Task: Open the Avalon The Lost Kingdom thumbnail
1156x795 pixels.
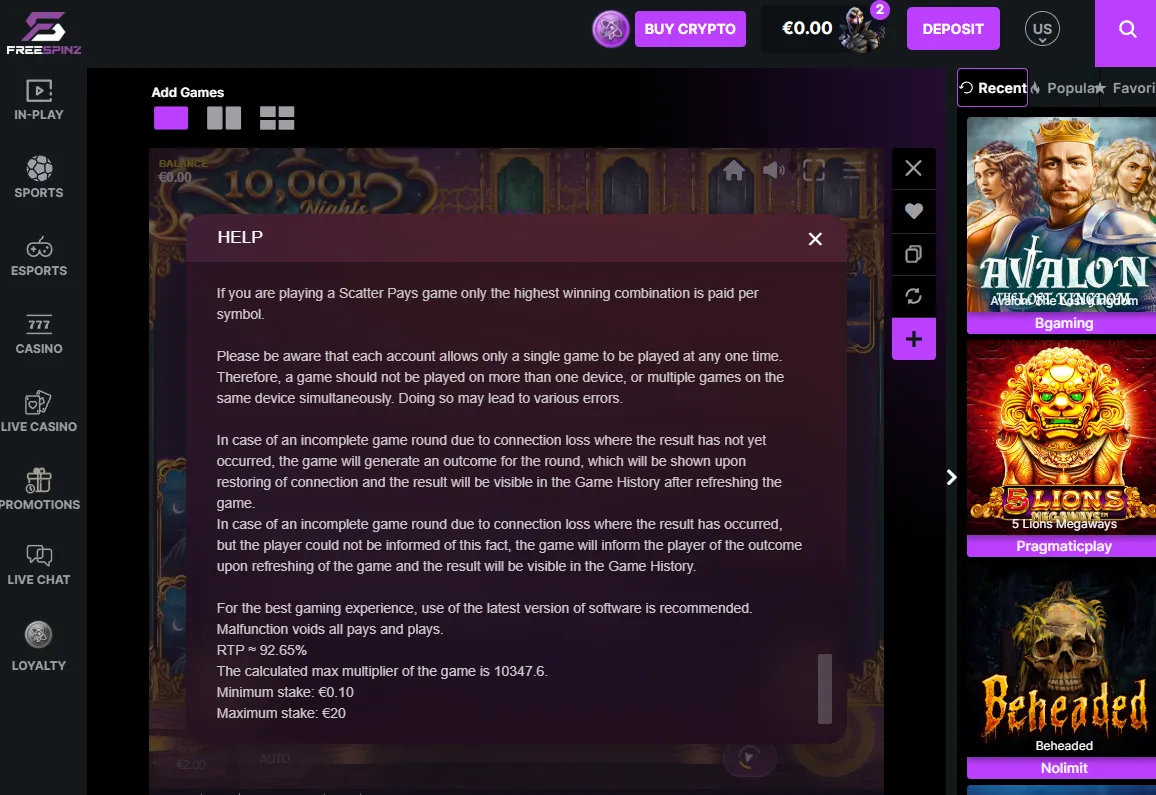Action: pos(1063,214)
